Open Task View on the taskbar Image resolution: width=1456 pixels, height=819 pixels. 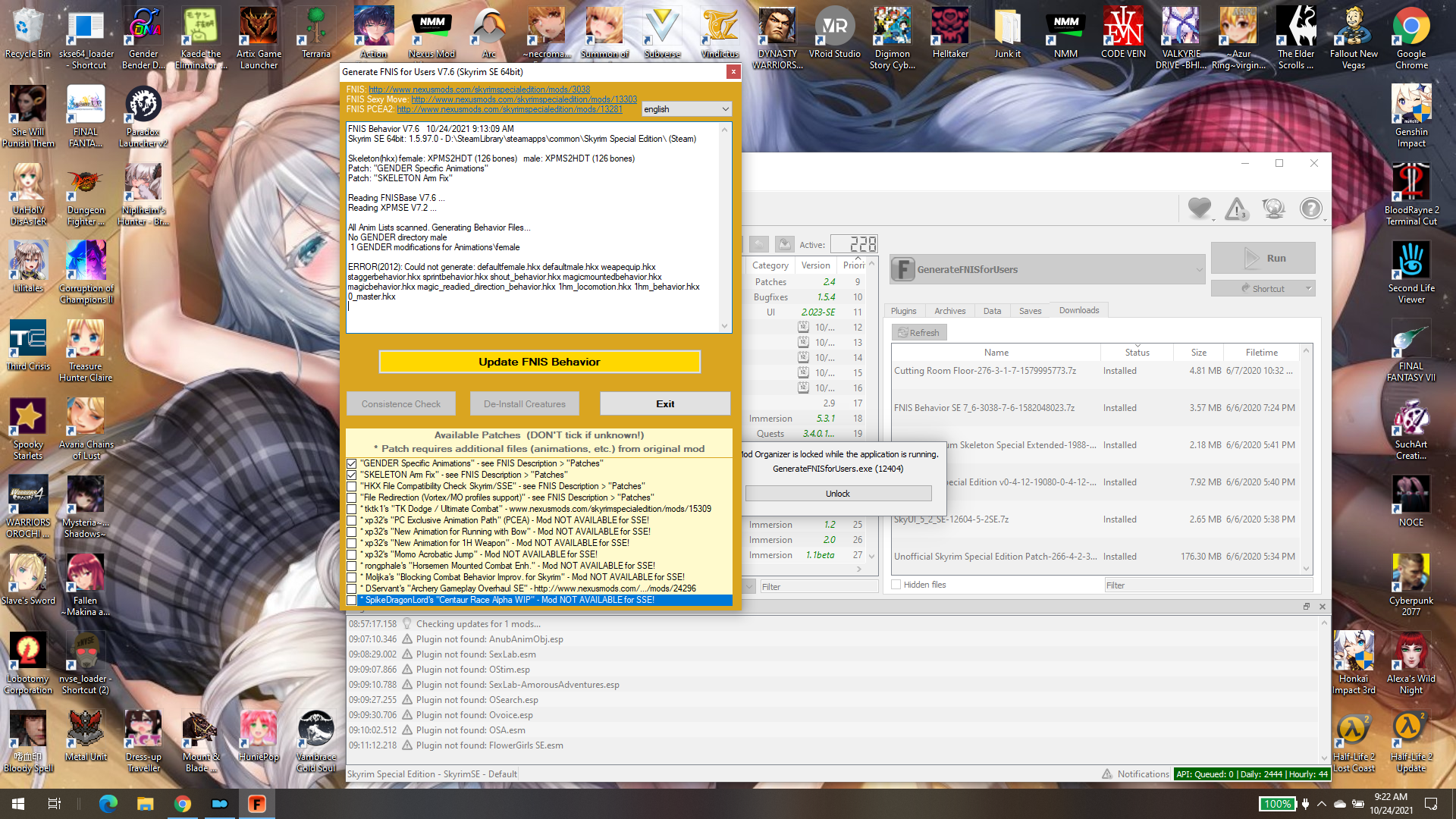pyautogui.click(x=55, y=804)
